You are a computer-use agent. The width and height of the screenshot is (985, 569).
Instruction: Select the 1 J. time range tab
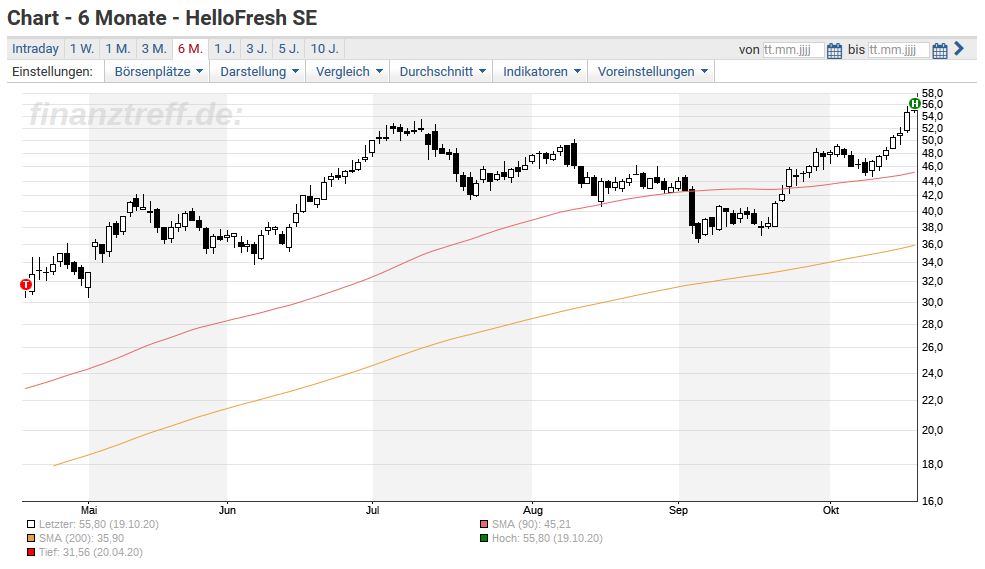[x=224, y=49]
